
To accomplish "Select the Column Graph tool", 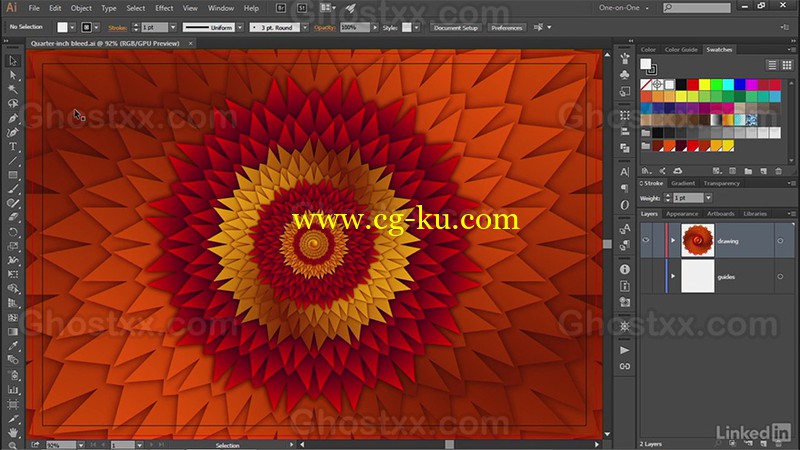I will coord(13,390).
